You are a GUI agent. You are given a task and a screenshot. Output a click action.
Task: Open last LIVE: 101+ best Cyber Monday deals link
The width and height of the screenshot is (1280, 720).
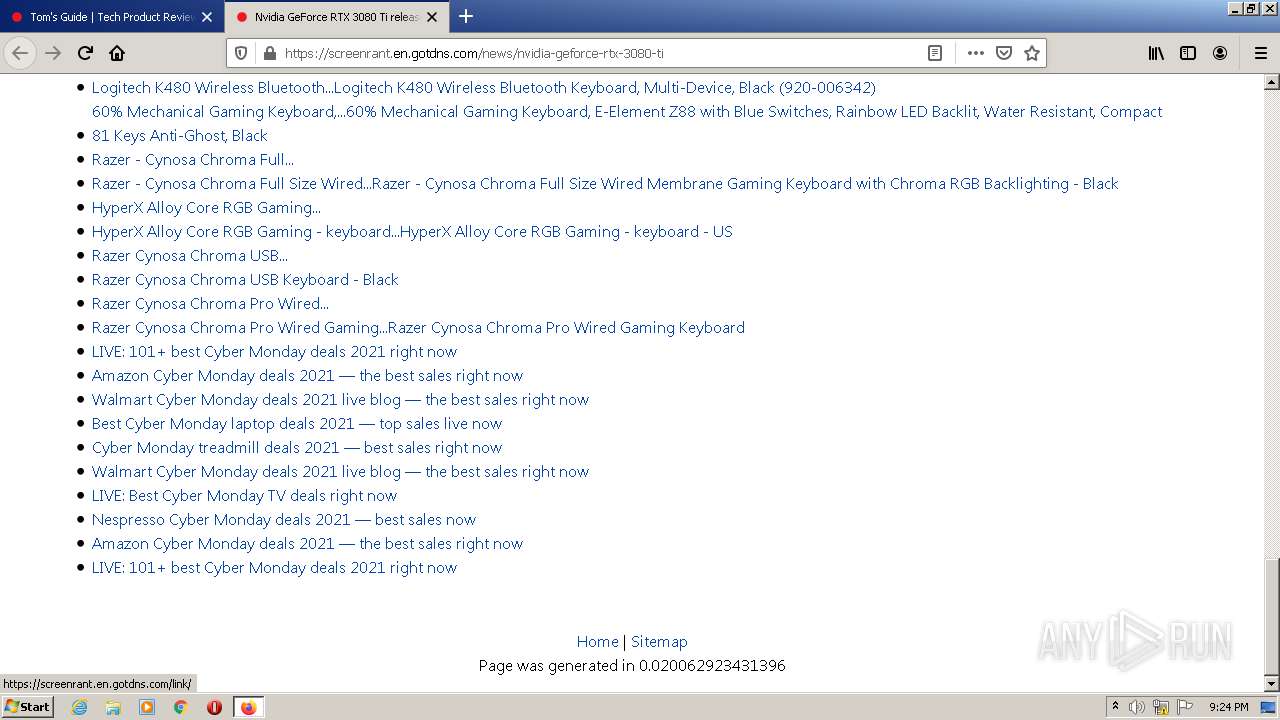click(x=274, y=568)
